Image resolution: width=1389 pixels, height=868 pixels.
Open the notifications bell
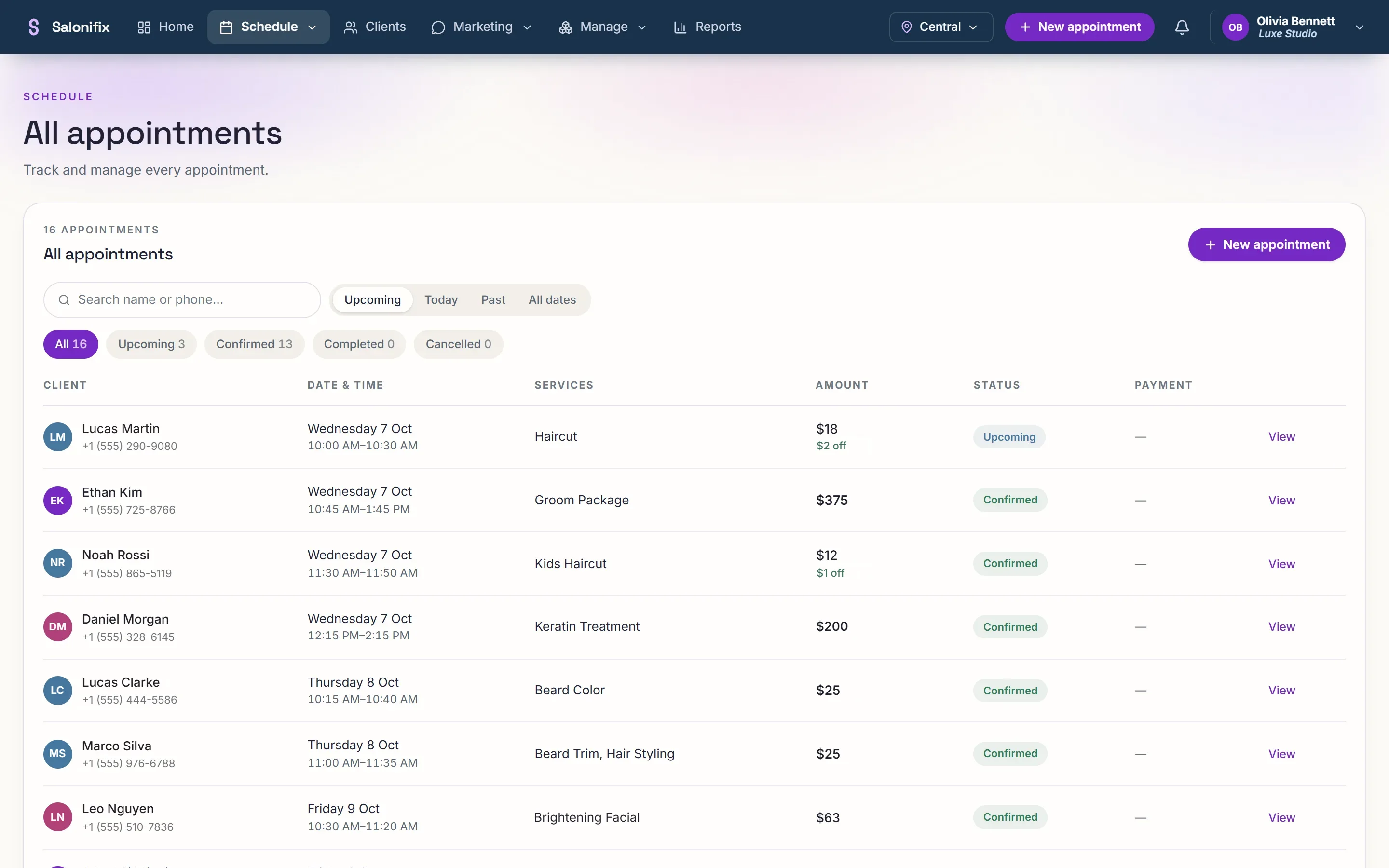pos(1182,27)
